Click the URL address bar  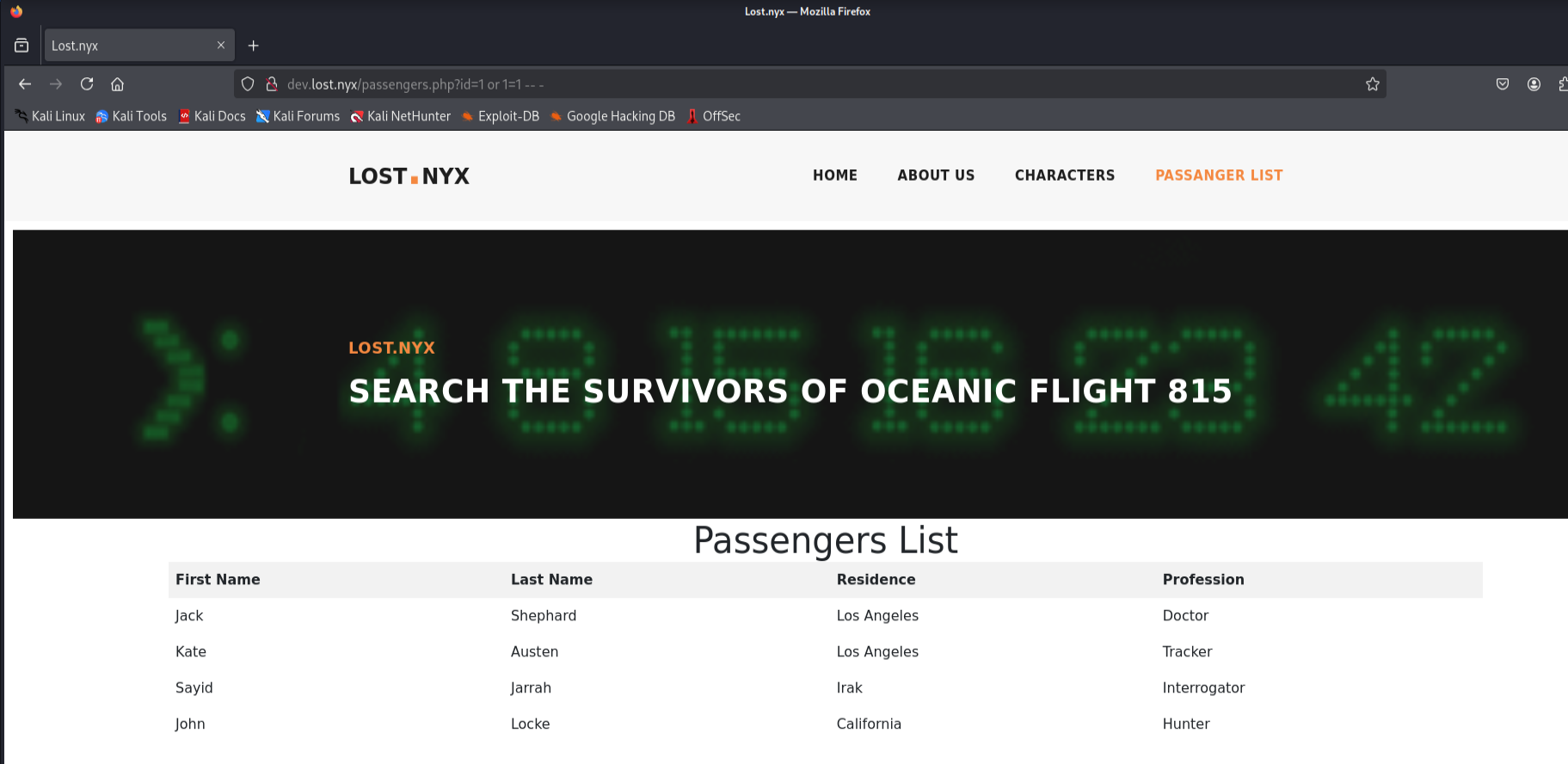(x=774, y=84)
